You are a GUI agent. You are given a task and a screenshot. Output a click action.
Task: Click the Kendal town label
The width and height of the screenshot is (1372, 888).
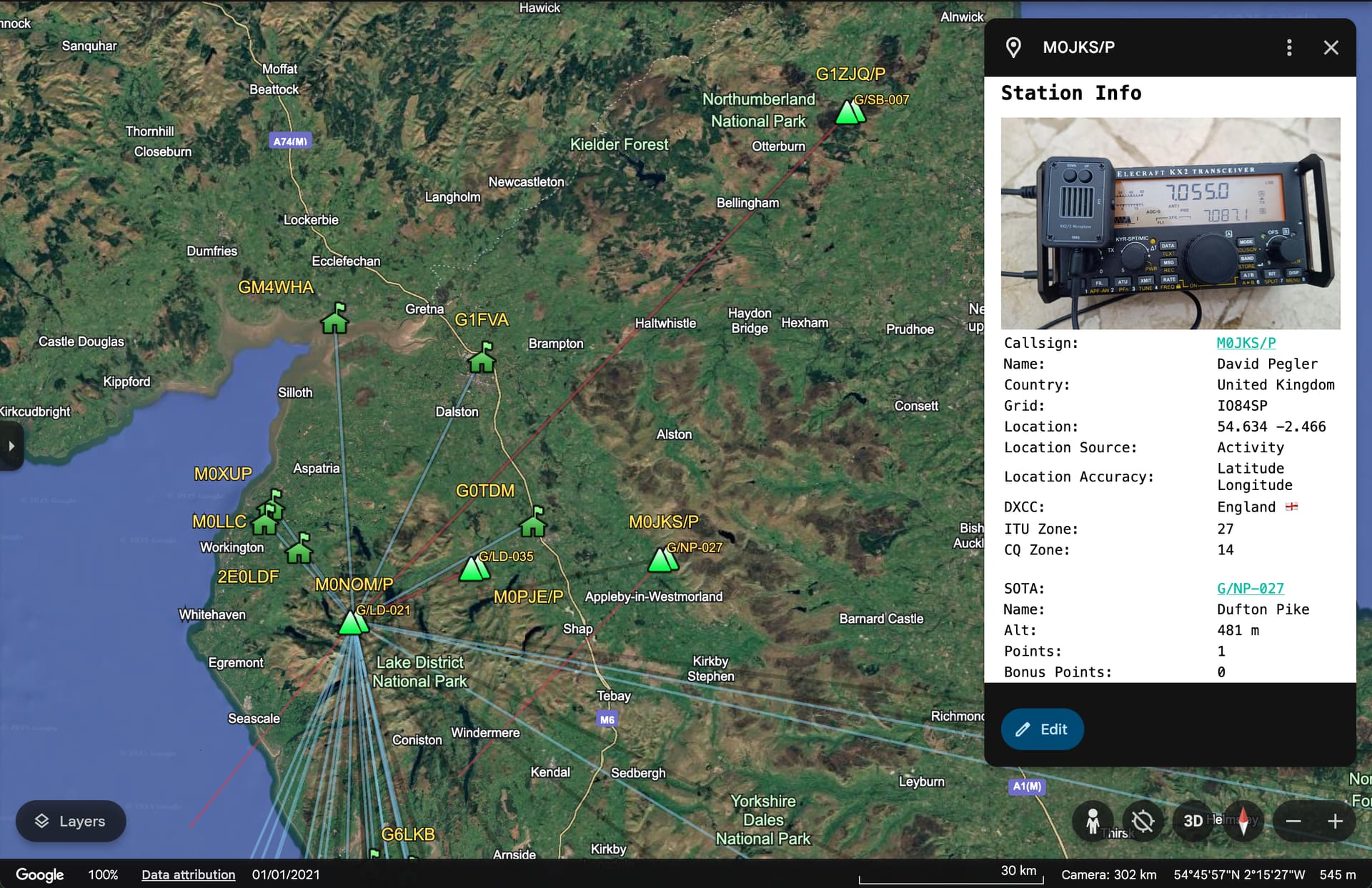(x=550, y=772)
